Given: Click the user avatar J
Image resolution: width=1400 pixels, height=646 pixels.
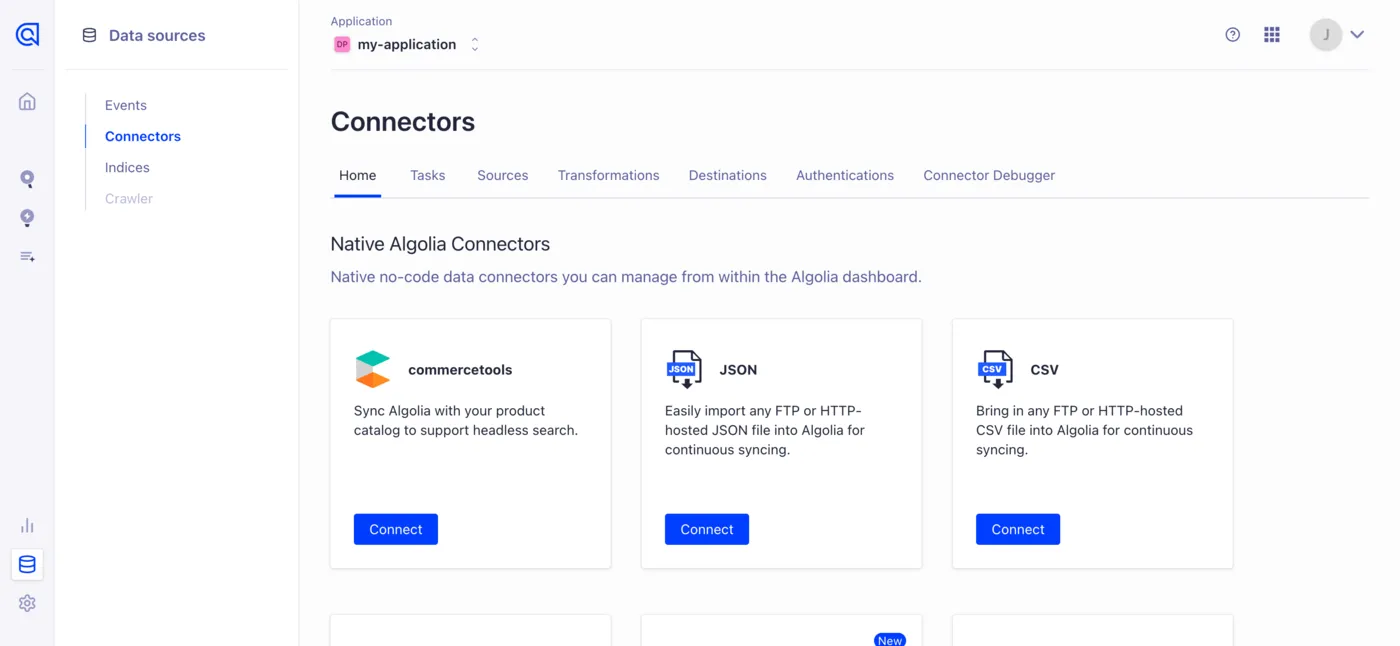Looking at the screenshot, I should point(1326,35).
